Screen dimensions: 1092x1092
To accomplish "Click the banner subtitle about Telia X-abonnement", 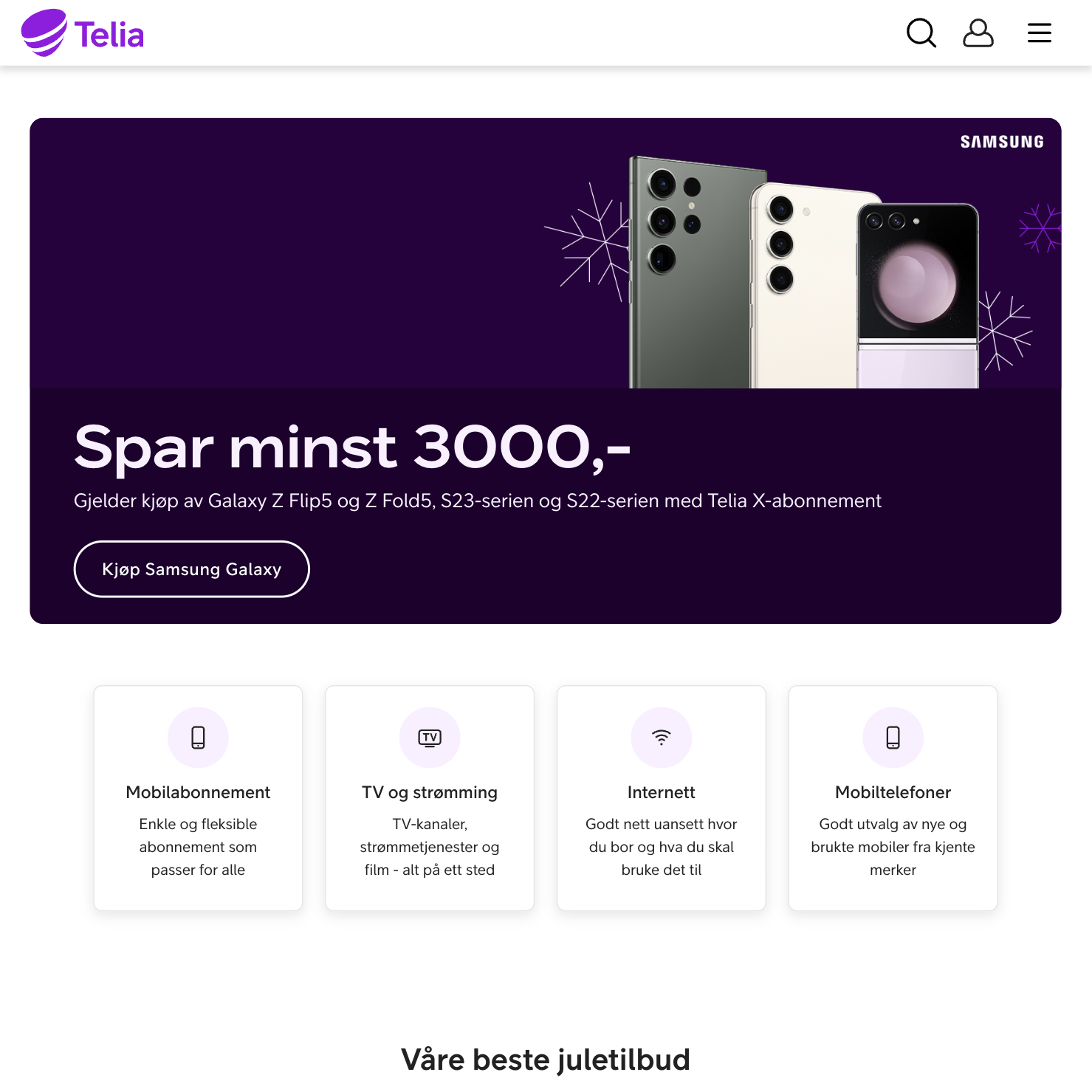I will pyautogui.click(x=478, y=501).
